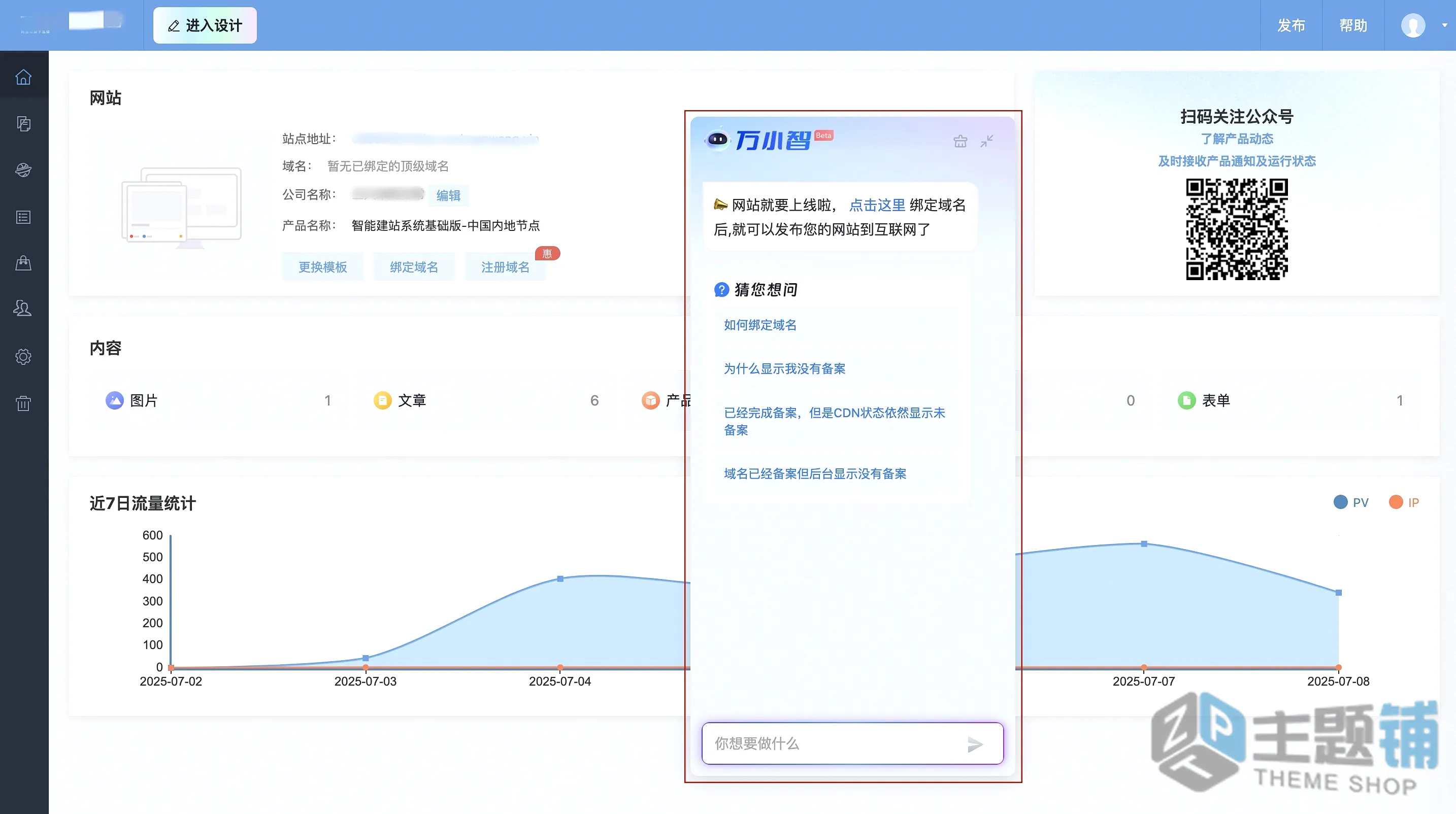Select the question 如何绑定域名

tap(760, 325)
